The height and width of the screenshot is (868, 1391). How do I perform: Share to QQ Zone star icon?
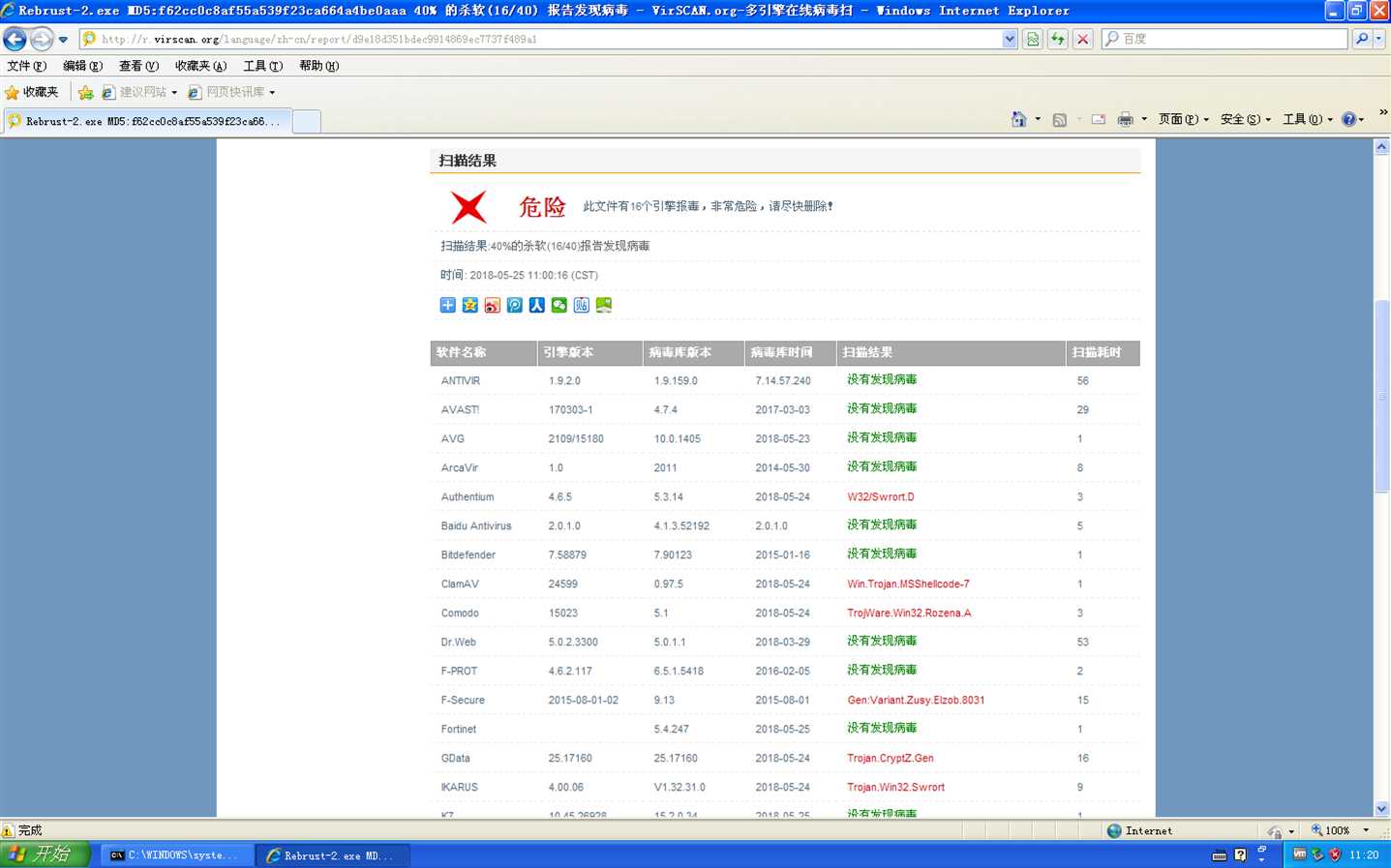469,305
